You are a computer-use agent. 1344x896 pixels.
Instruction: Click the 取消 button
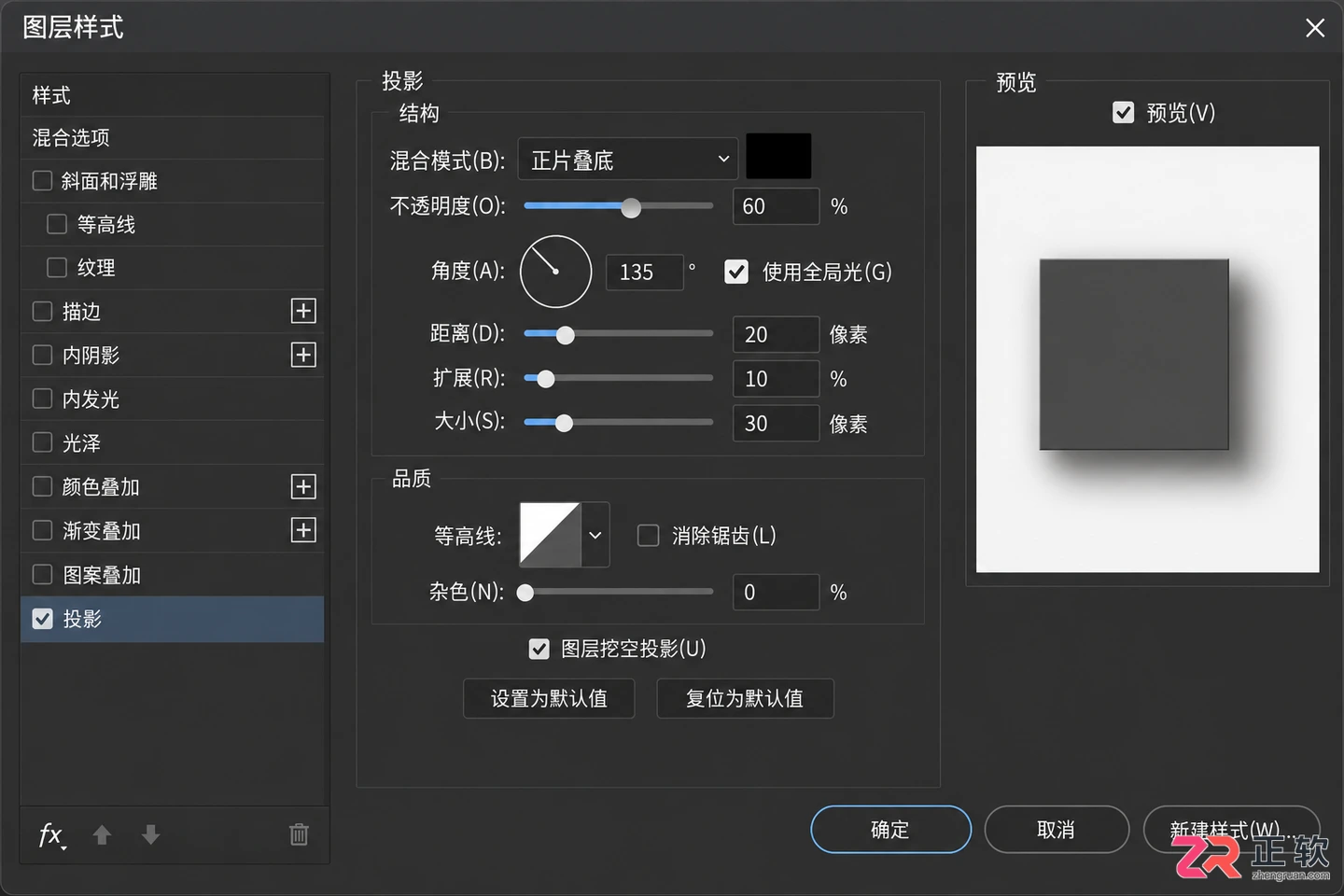(x=1057, y=830)
